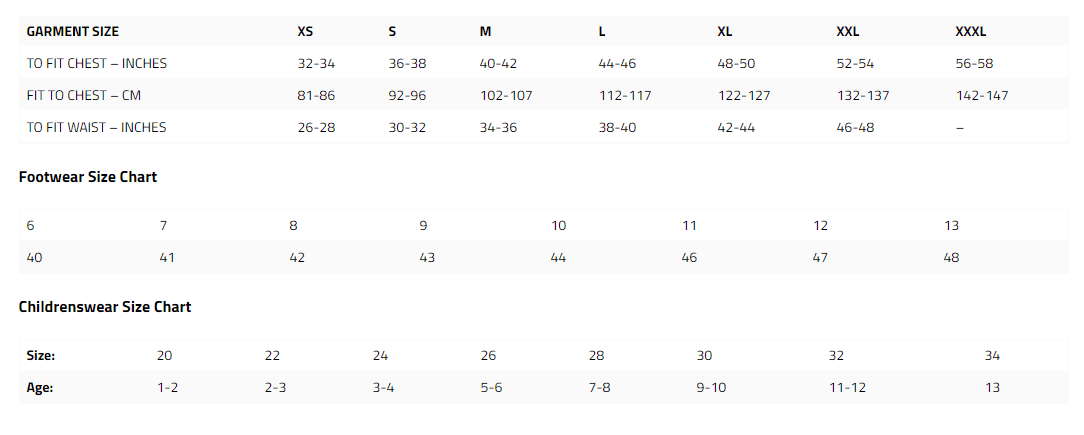This screenshot has width=1084, height=435.
Task: Click the 46-48 waist inches value
Action: (x=855, y=127)
